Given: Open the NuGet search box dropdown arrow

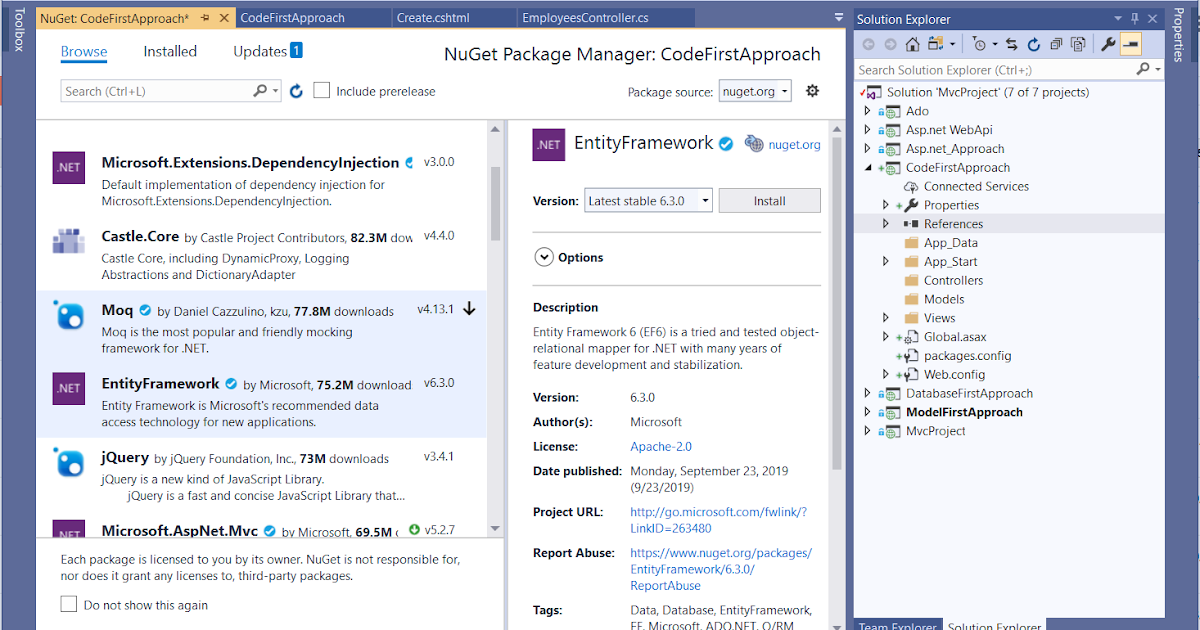Looking at the screenshot, I should point(276,91).
